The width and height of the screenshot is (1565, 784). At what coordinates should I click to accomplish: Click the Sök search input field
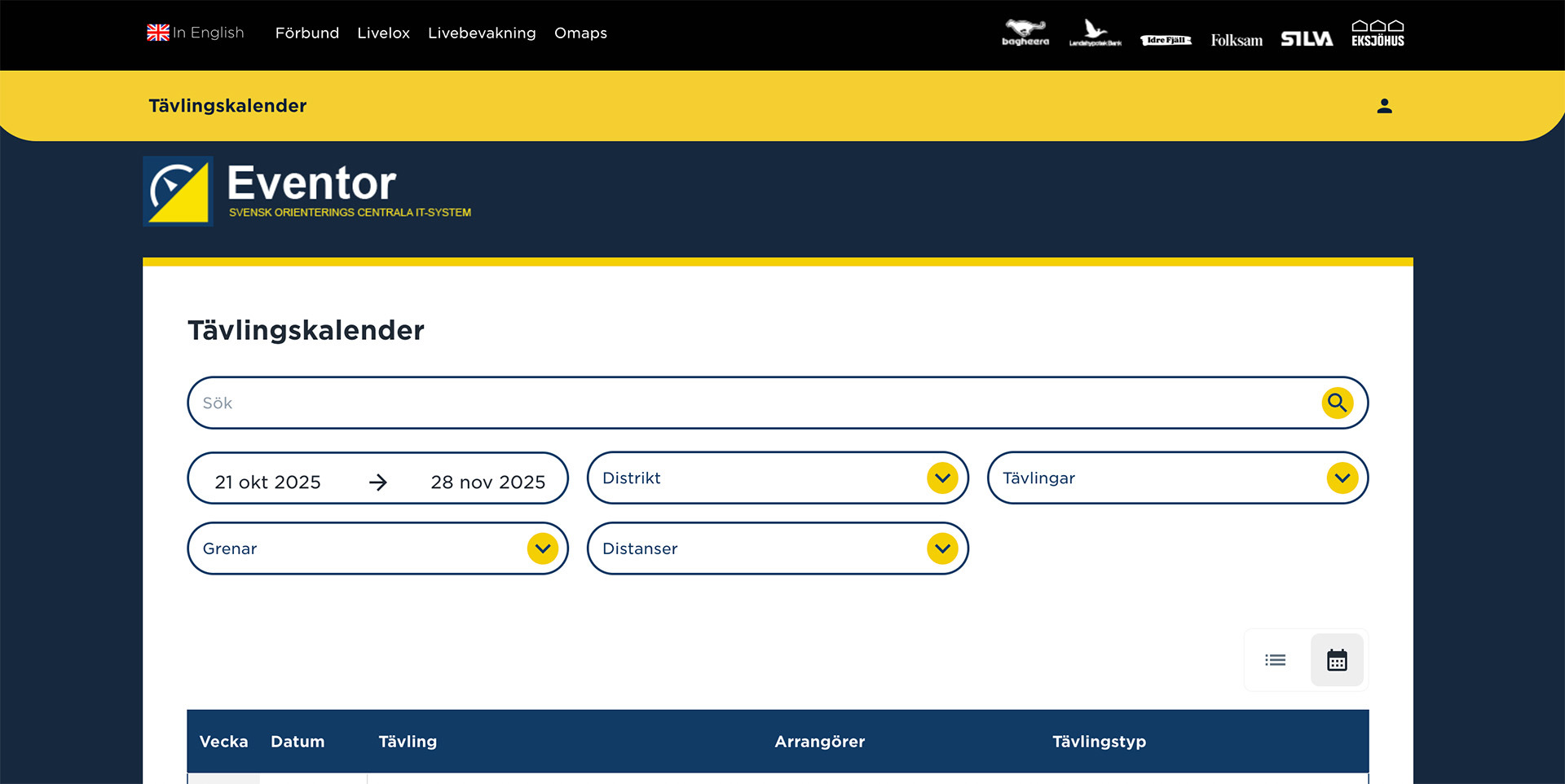pos(750,403)
